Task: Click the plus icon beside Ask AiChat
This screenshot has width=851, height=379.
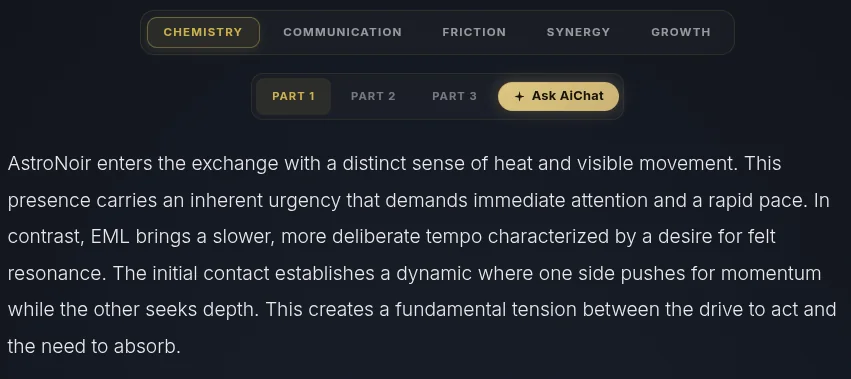Action: [x=519, y=97]
